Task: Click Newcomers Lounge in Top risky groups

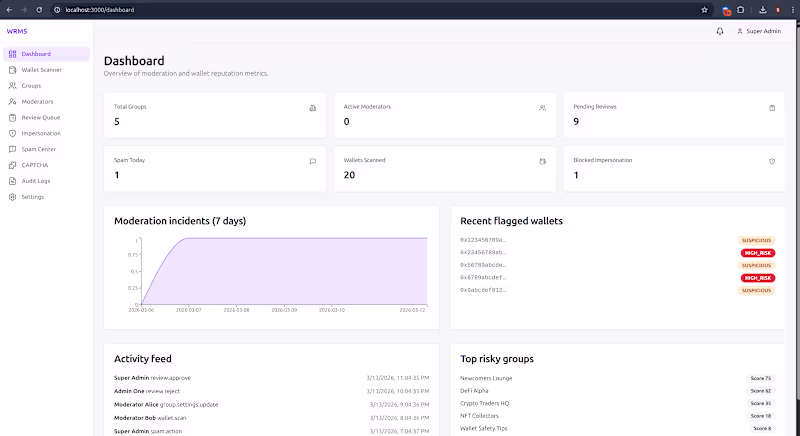Action: (x=486, y=378)
